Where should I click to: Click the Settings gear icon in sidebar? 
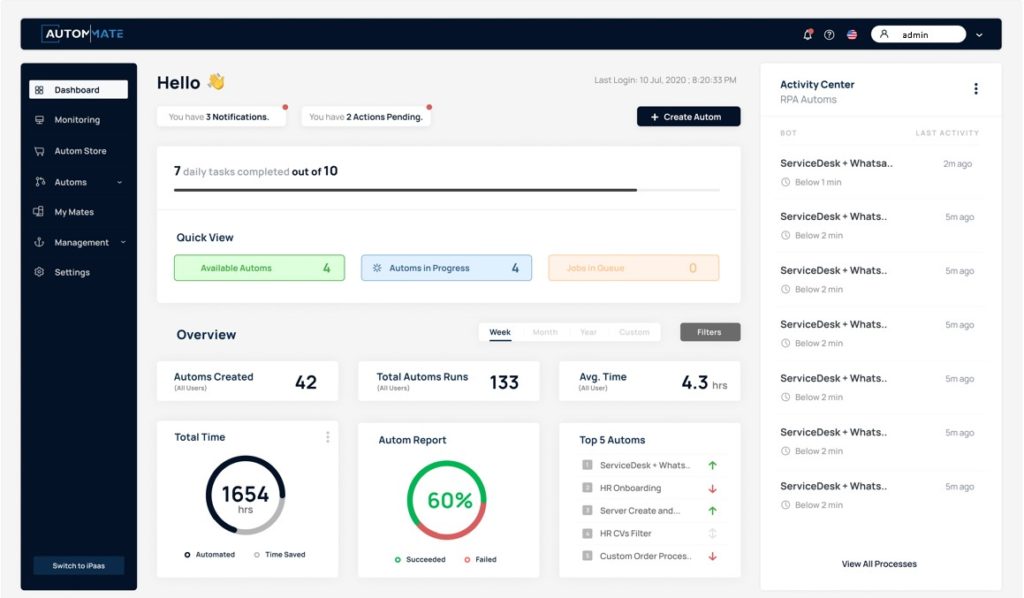point(39,272)
